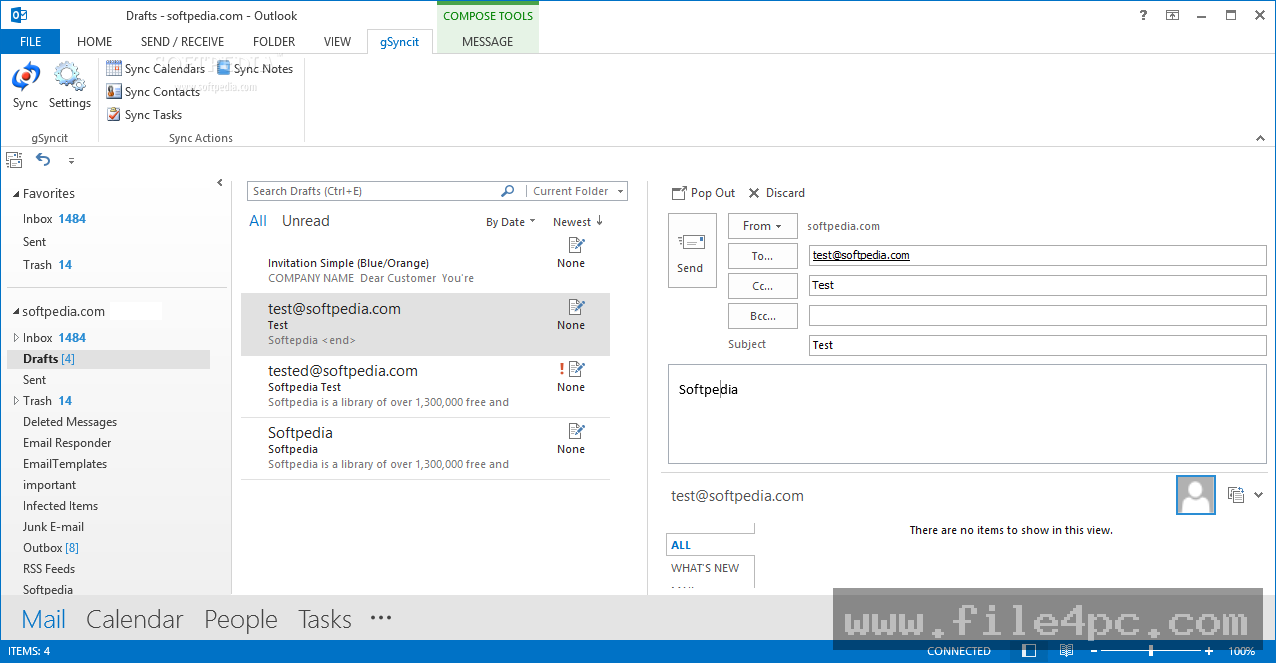The height and width of the screenshot is (663, 1276).
Task: Open Help question mark icon
Action: point(1144,15)
